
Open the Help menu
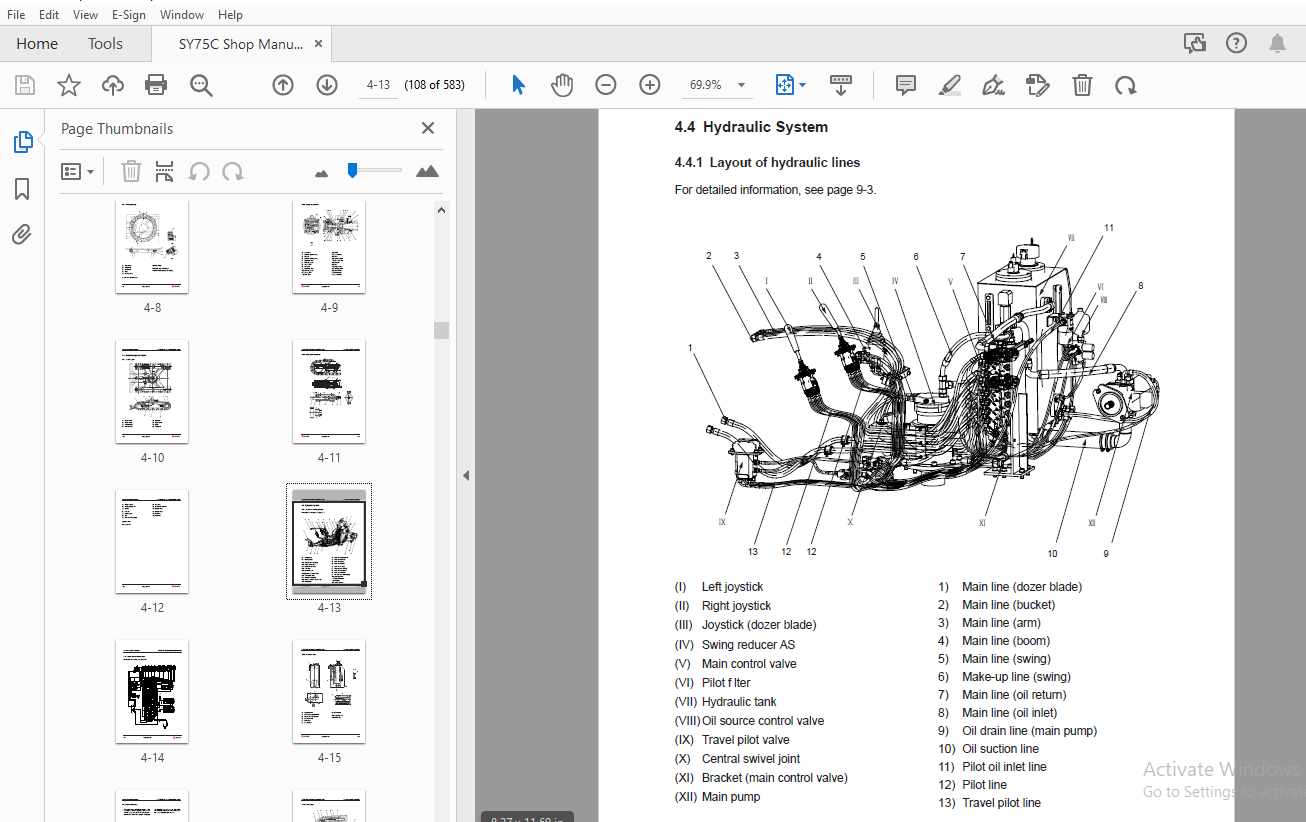(x=230, y=15)
